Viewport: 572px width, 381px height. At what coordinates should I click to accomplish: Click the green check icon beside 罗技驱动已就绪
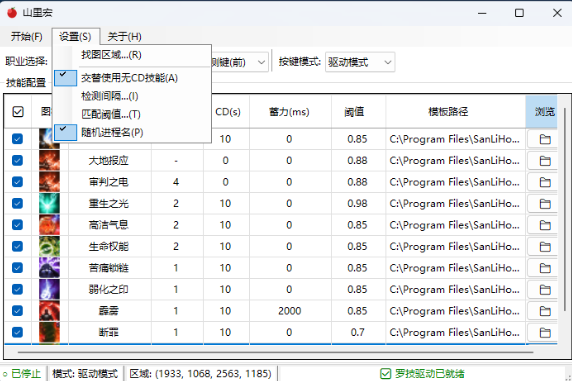pos(386,374)
